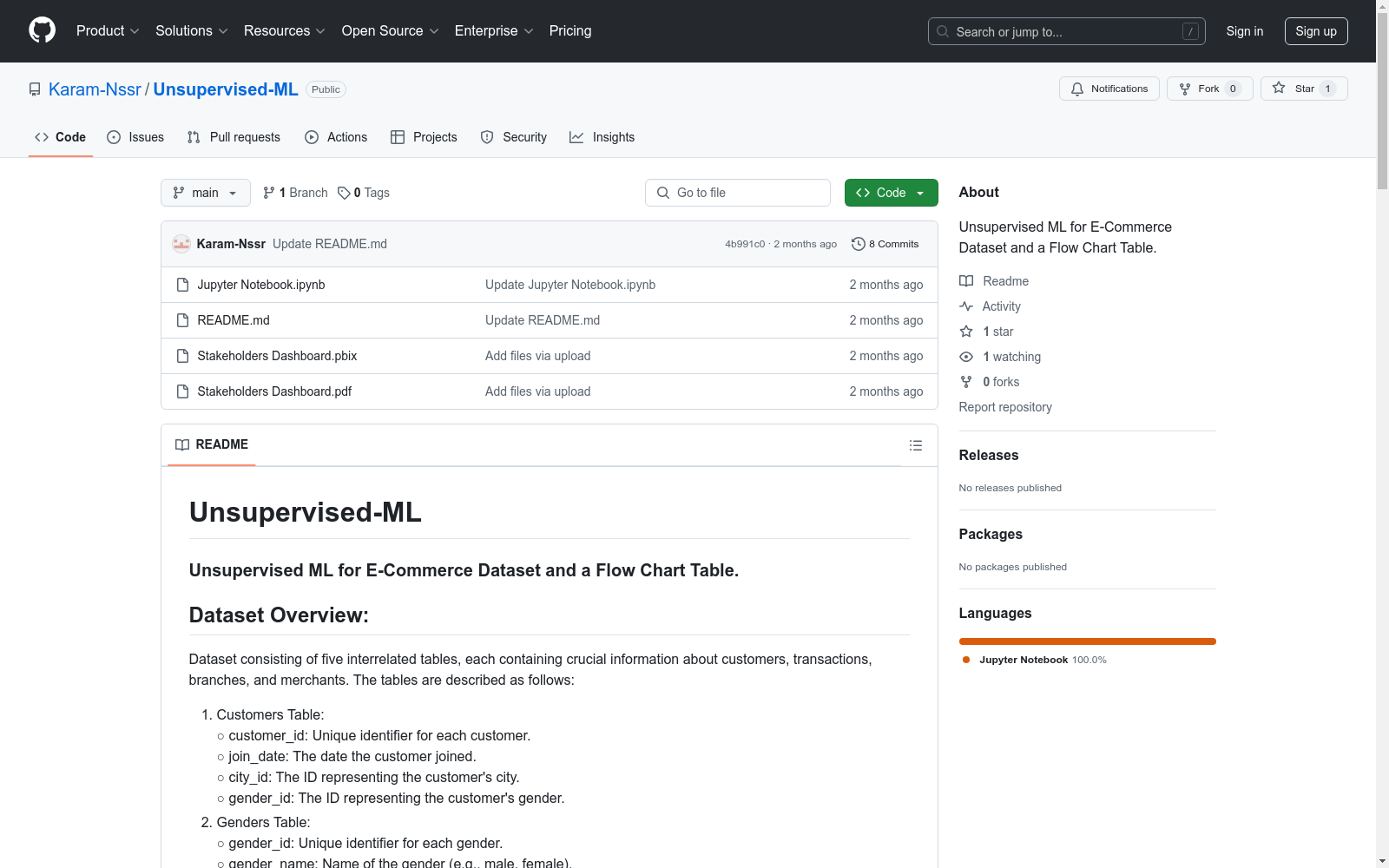The height and width of the screenshot is (868, 1389).
Task: Open the green Code dropdown
Action: [x=891, y=193]
